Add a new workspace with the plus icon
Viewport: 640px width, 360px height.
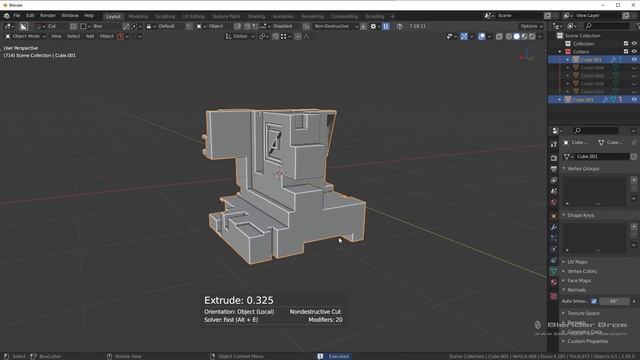click(x=392, y=16)
